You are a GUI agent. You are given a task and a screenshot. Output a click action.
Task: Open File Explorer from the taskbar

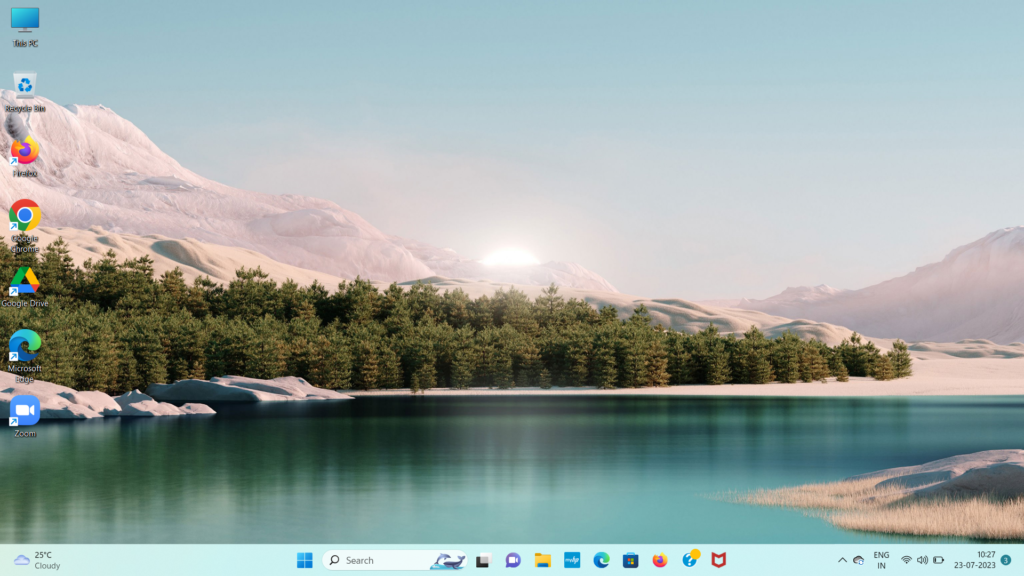point(543,560)
